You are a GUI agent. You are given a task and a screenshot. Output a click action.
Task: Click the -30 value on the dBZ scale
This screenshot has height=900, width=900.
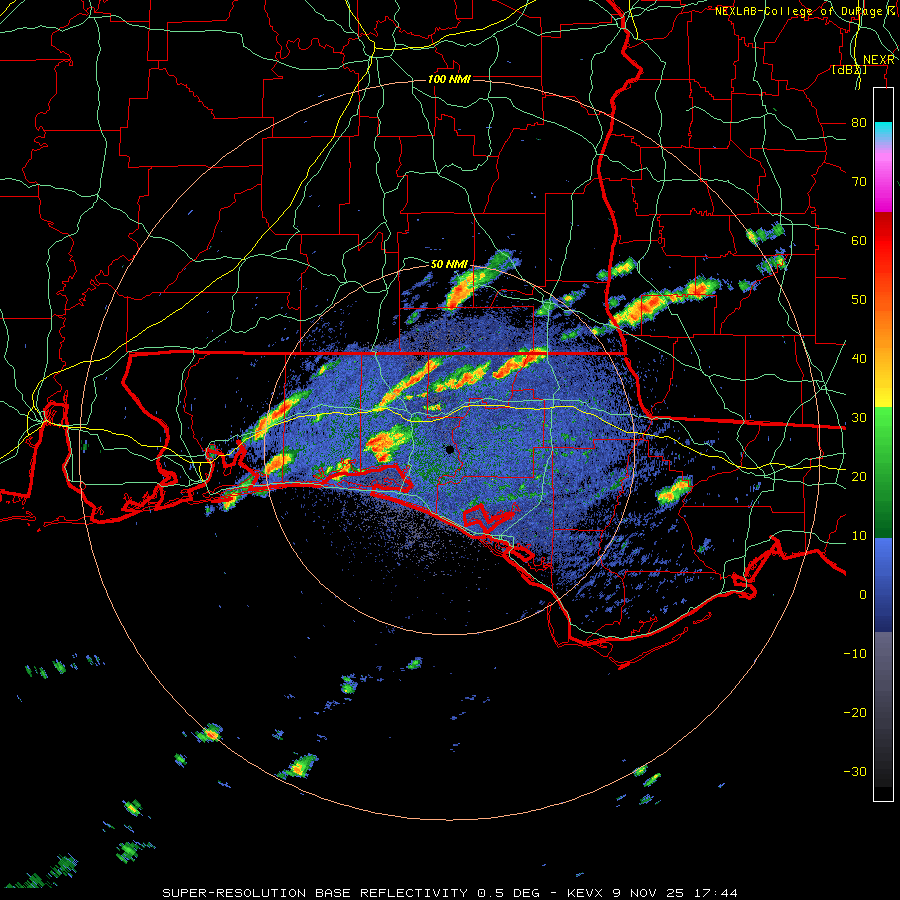(855, 772)
